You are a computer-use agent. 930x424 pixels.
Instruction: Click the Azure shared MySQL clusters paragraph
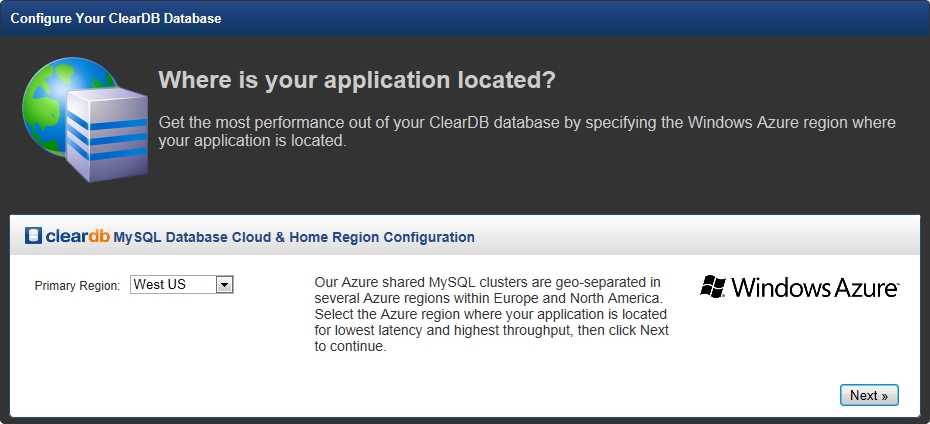[x=492, y=314]
